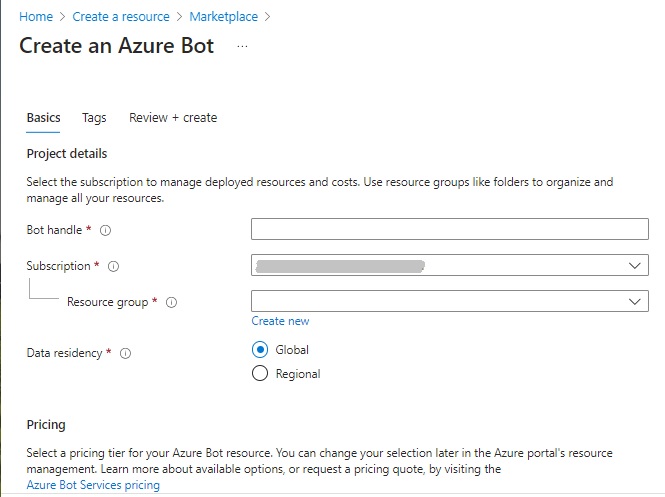Click Create new resource group link
The width and height of the screenshot is (665, 497).
pos(280,321)
